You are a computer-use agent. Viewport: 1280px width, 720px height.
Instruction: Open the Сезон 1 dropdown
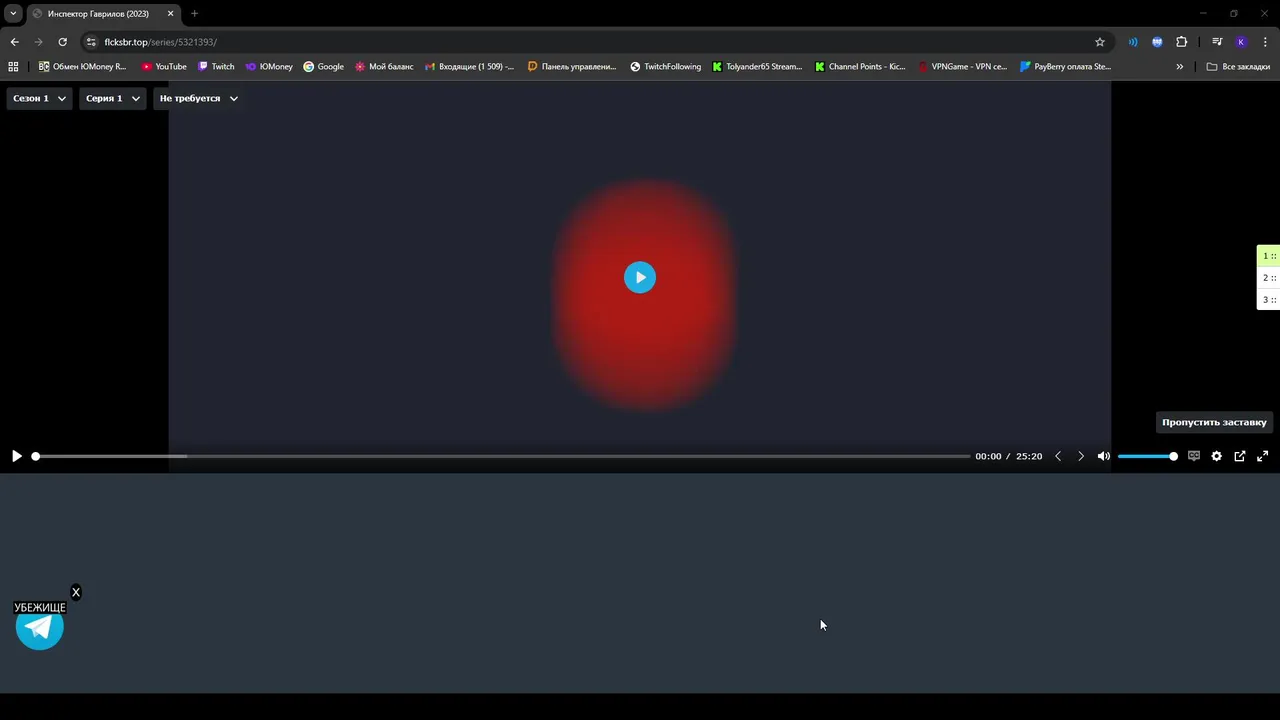tap(40, 98)
